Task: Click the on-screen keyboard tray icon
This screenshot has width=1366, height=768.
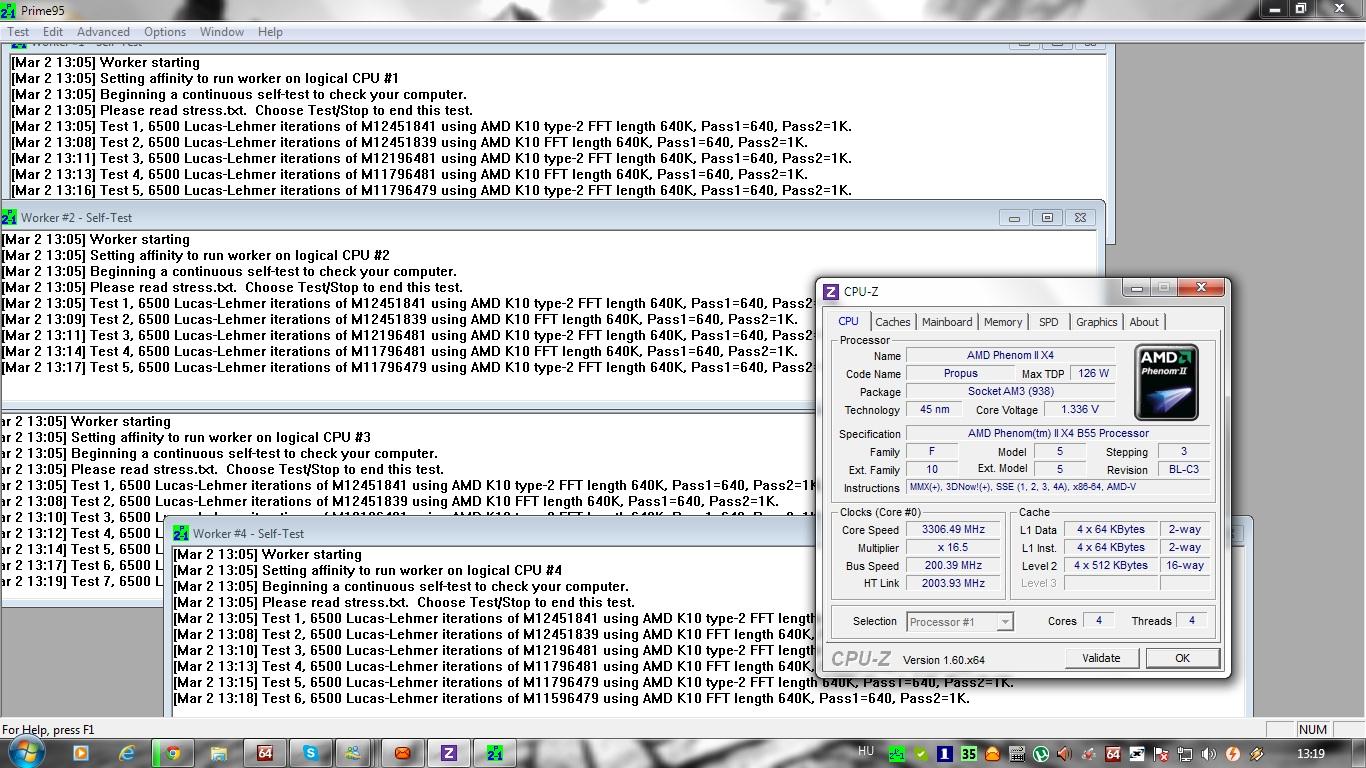Action: point(1017,754)
